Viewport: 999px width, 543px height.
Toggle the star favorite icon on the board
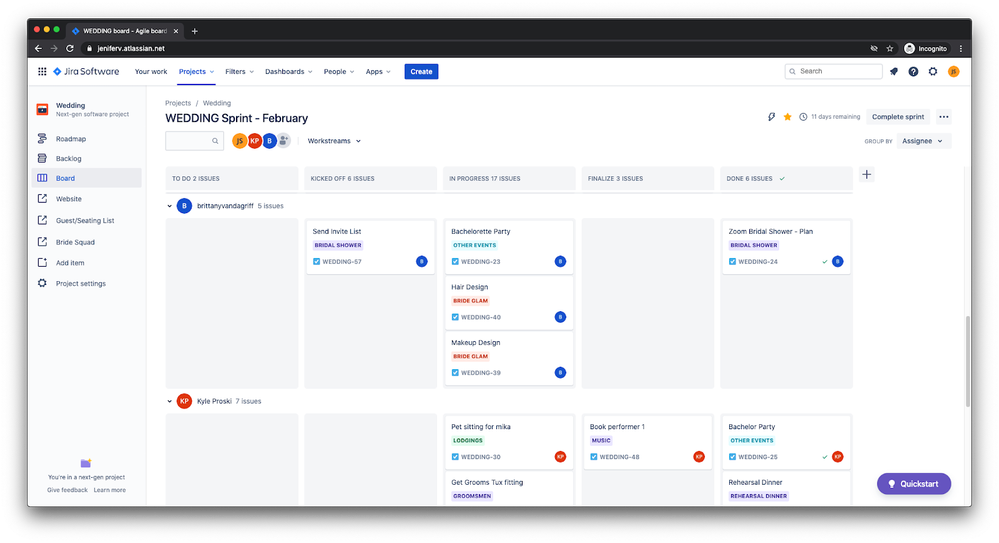[x=787, y=117]
